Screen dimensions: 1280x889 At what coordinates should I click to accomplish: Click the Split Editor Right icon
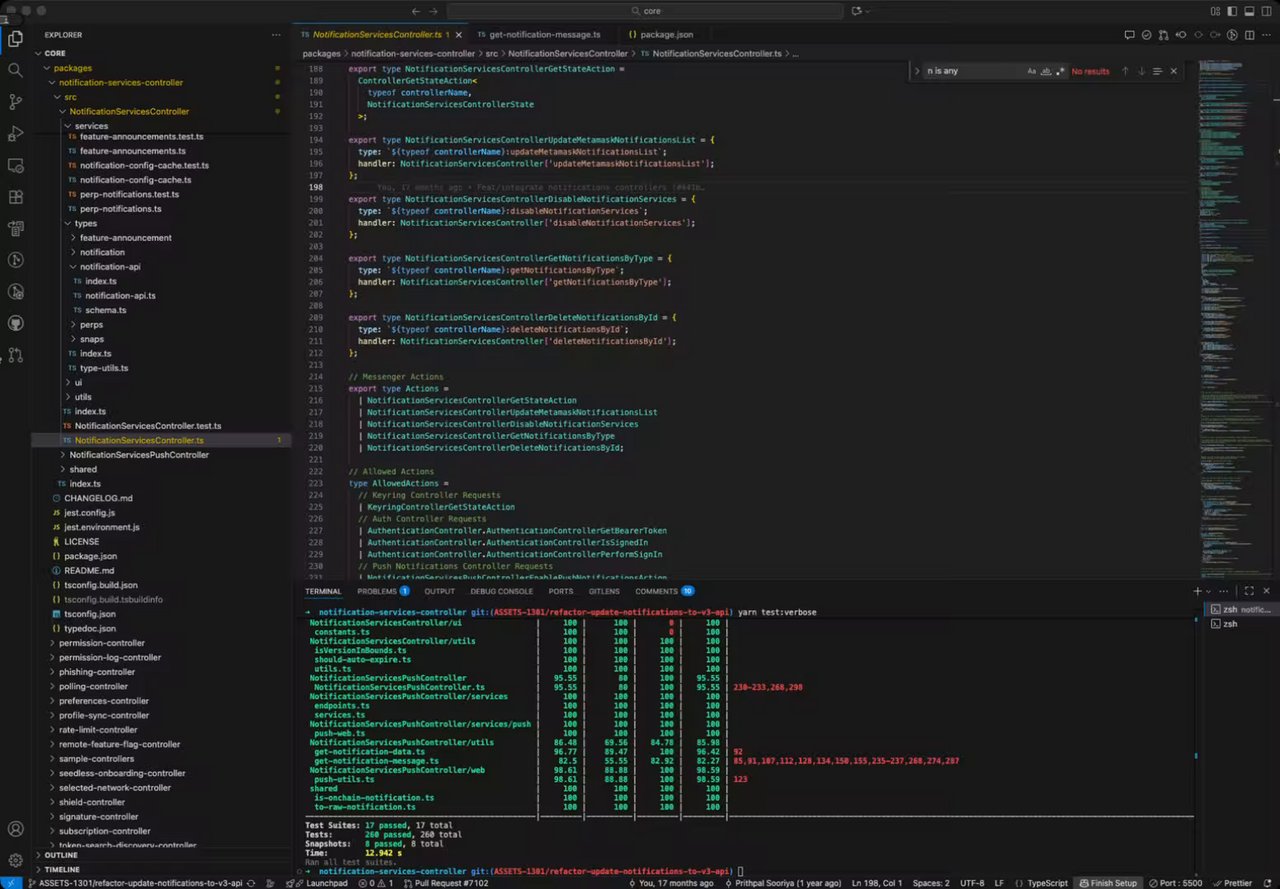(1248, 35)
